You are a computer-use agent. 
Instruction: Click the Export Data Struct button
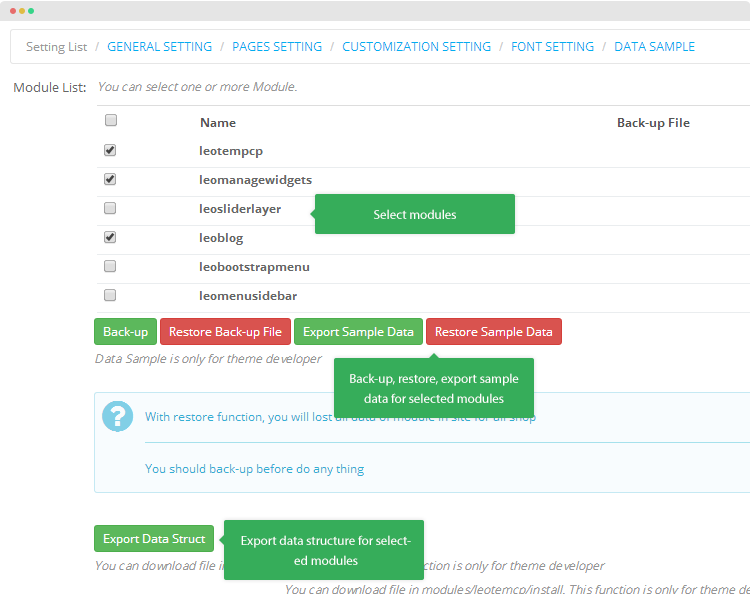tap(154, 539)
